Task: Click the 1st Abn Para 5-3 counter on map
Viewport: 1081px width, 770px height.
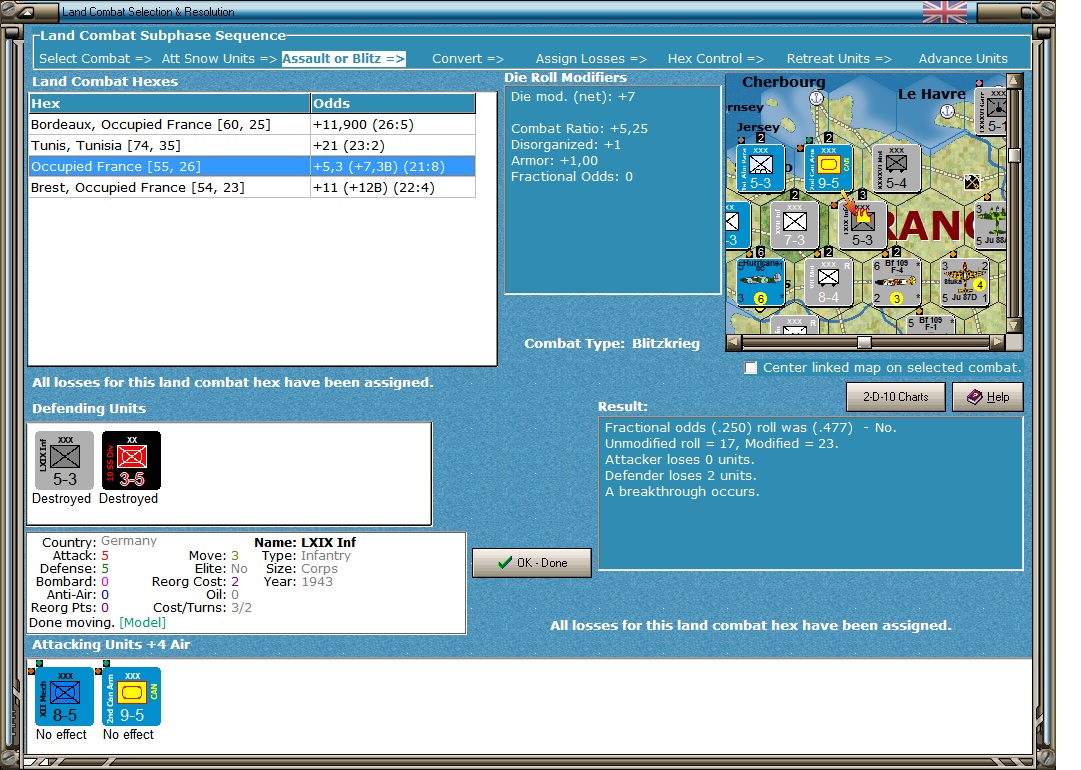Action: [x=760, y=168]
